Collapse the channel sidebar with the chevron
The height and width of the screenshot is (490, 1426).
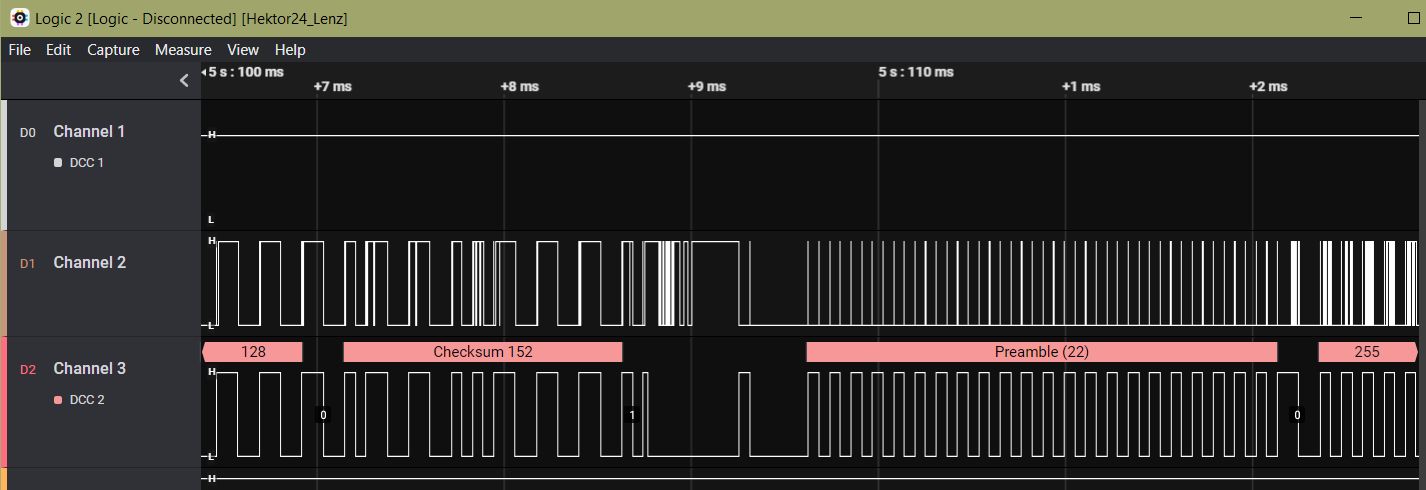(184, 81)
